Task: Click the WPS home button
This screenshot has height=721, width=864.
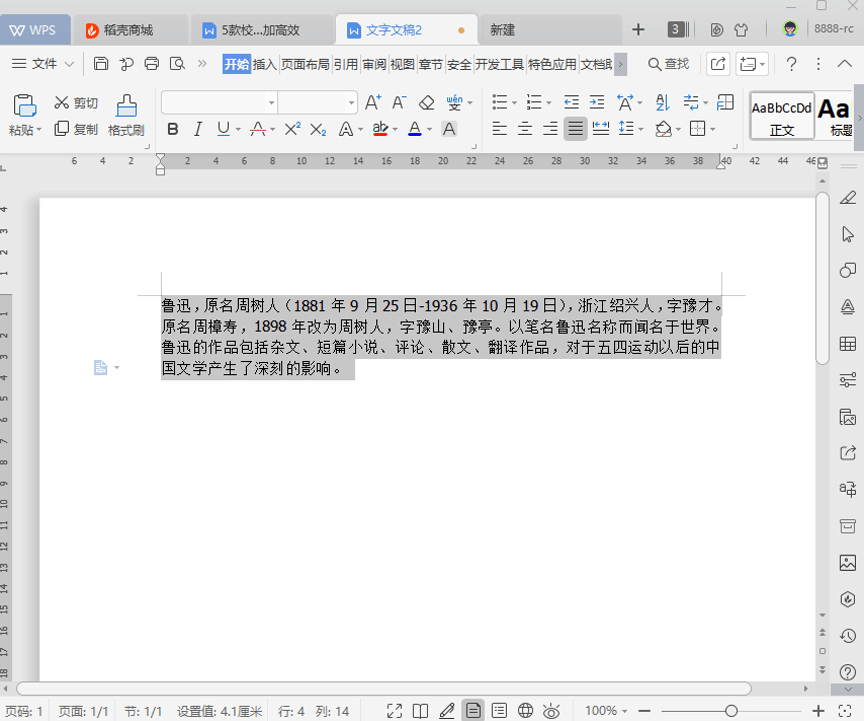Action: (34, 30)
